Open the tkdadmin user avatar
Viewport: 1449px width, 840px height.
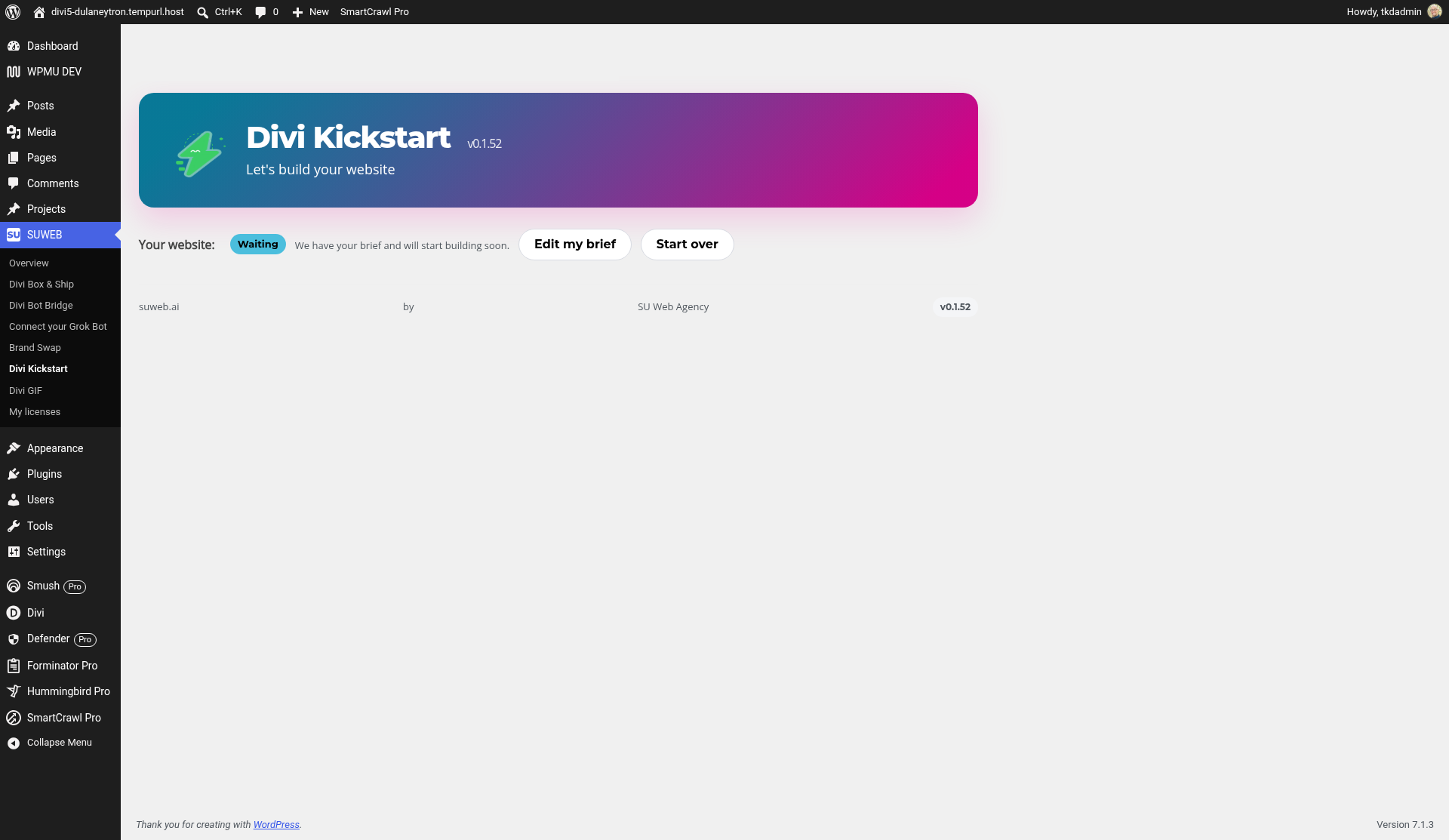(1435, 11)
